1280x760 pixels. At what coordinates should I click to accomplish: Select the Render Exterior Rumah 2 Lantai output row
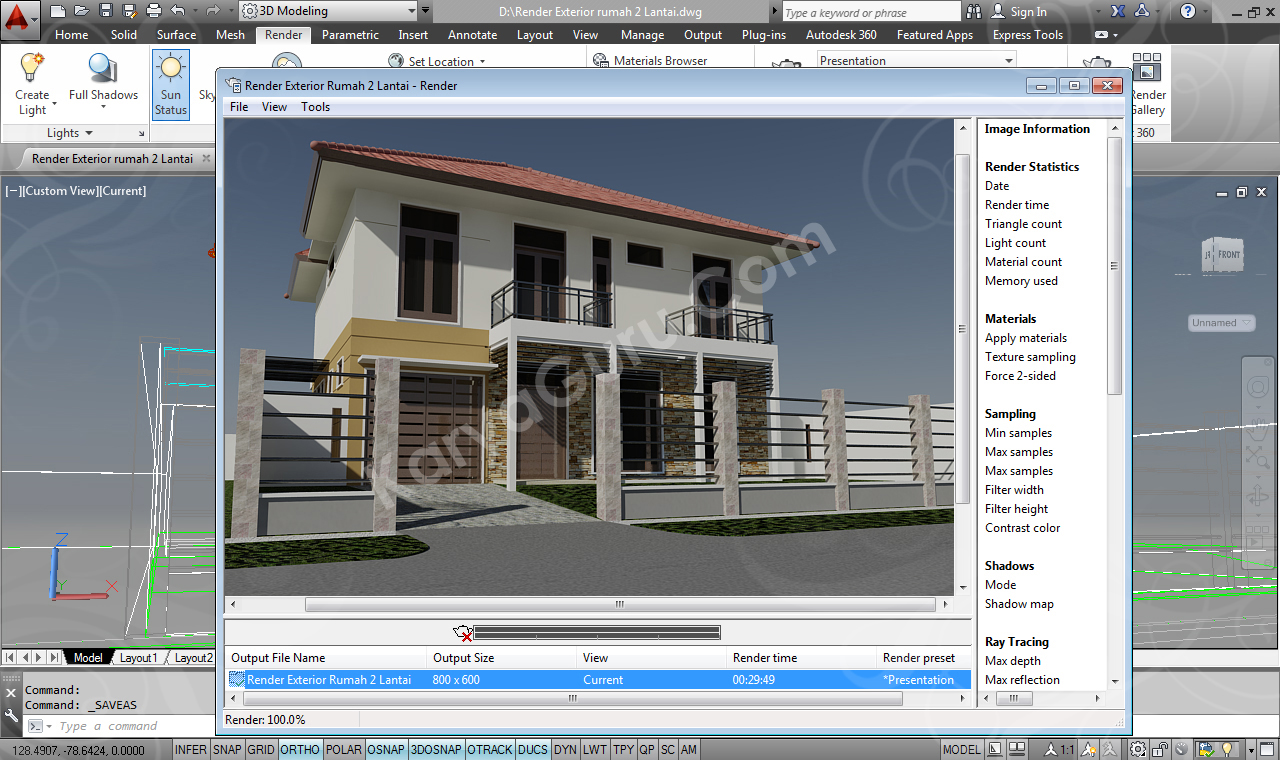[330, 678]
